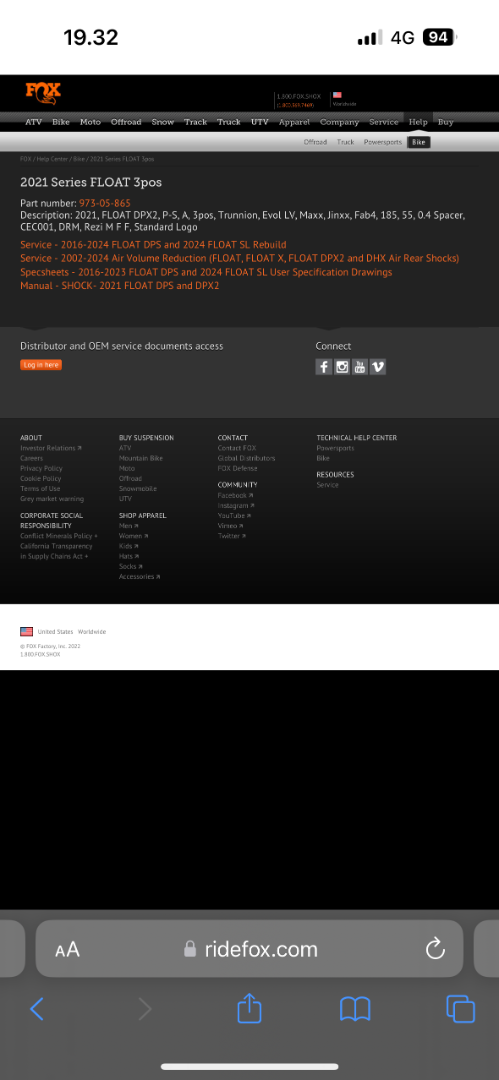
Task: Switch to the Offroad help sub-tab
Action: coord(315,142)
